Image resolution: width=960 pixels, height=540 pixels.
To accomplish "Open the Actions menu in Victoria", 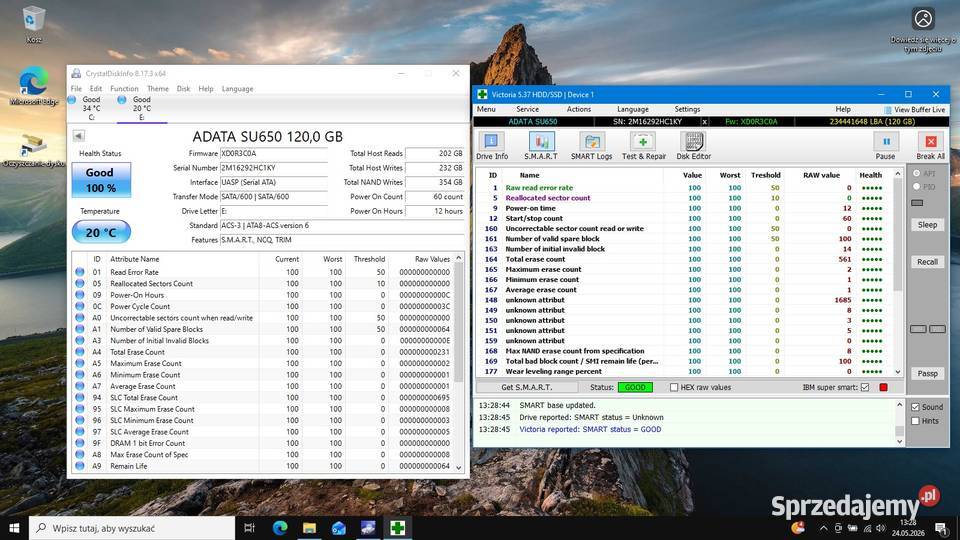I will point(579,109).
